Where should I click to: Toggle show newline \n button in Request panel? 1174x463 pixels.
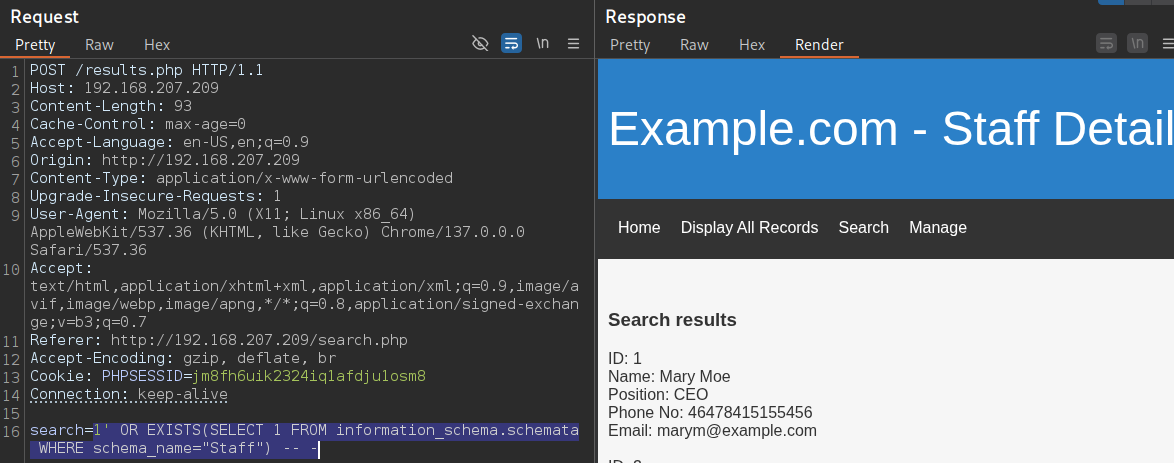[543, 43]
